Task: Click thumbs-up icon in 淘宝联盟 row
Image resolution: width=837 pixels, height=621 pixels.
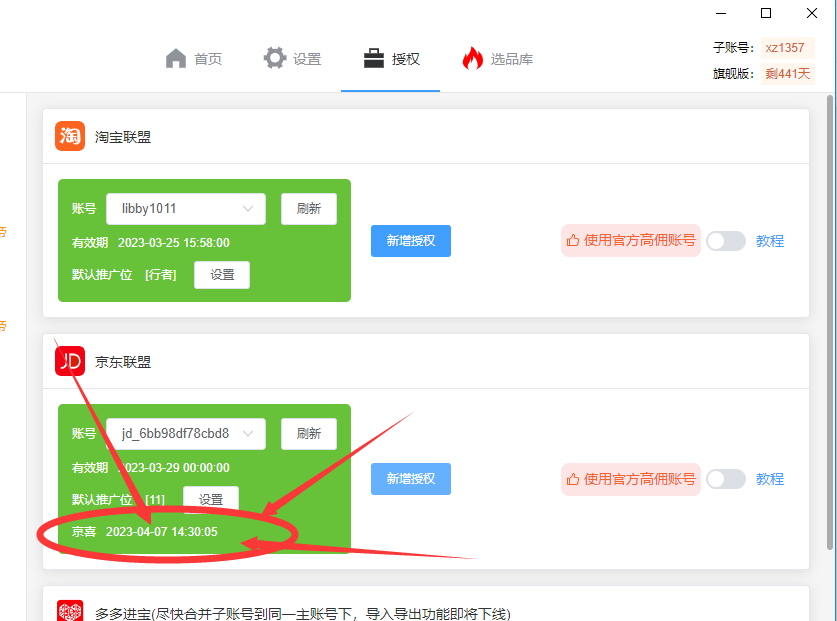Action: pyautogui.click(x=573, y=240)
